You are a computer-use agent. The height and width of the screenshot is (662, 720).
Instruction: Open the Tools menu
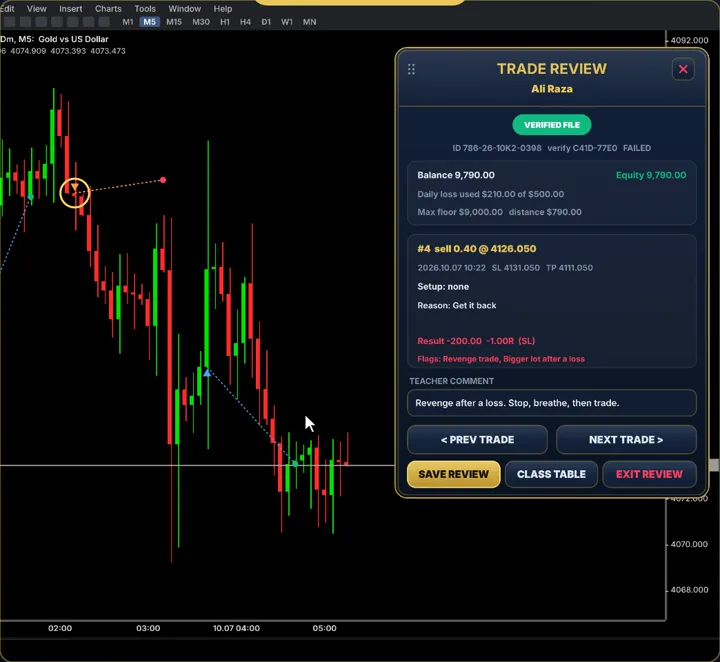(x=145, y=9)
